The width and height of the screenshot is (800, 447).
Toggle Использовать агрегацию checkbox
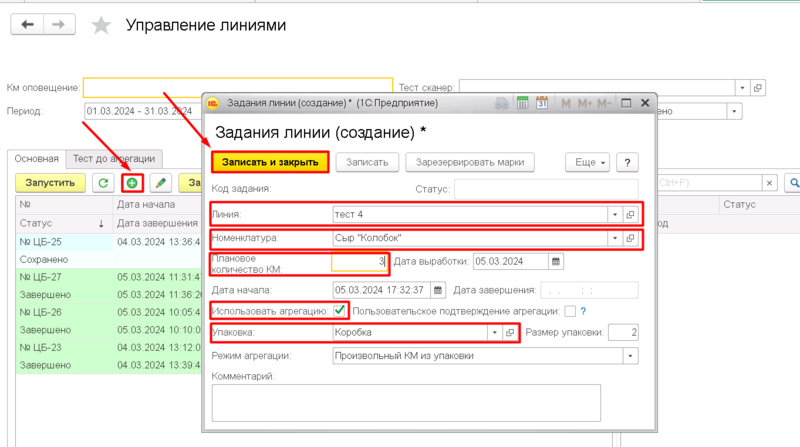tap(341, 310)
